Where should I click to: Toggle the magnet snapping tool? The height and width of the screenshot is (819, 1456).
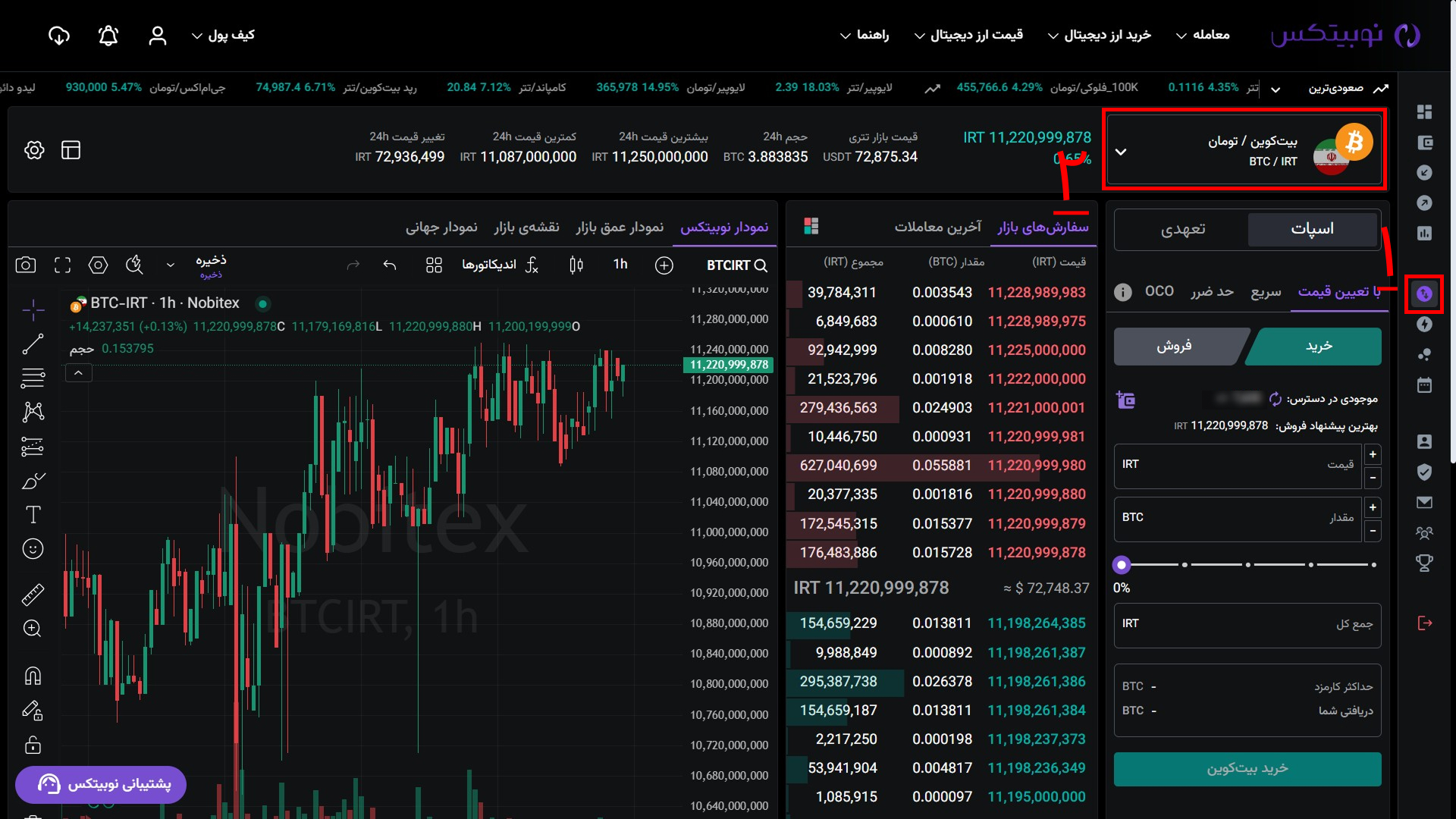(x=33, y=675)
